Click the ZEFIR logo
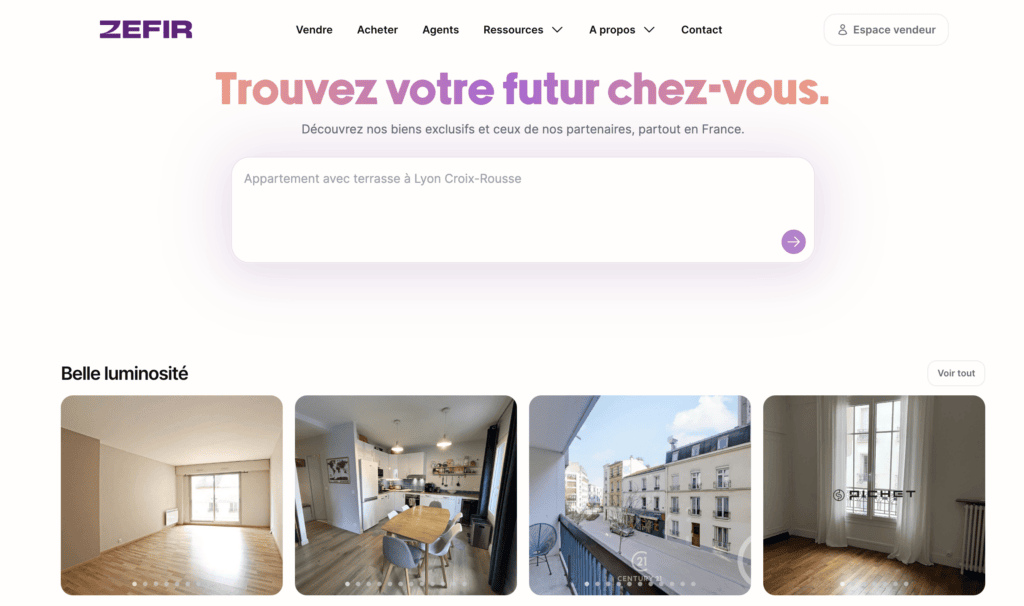The height and width of the screenshot is (606, 1024). [146, 29]
